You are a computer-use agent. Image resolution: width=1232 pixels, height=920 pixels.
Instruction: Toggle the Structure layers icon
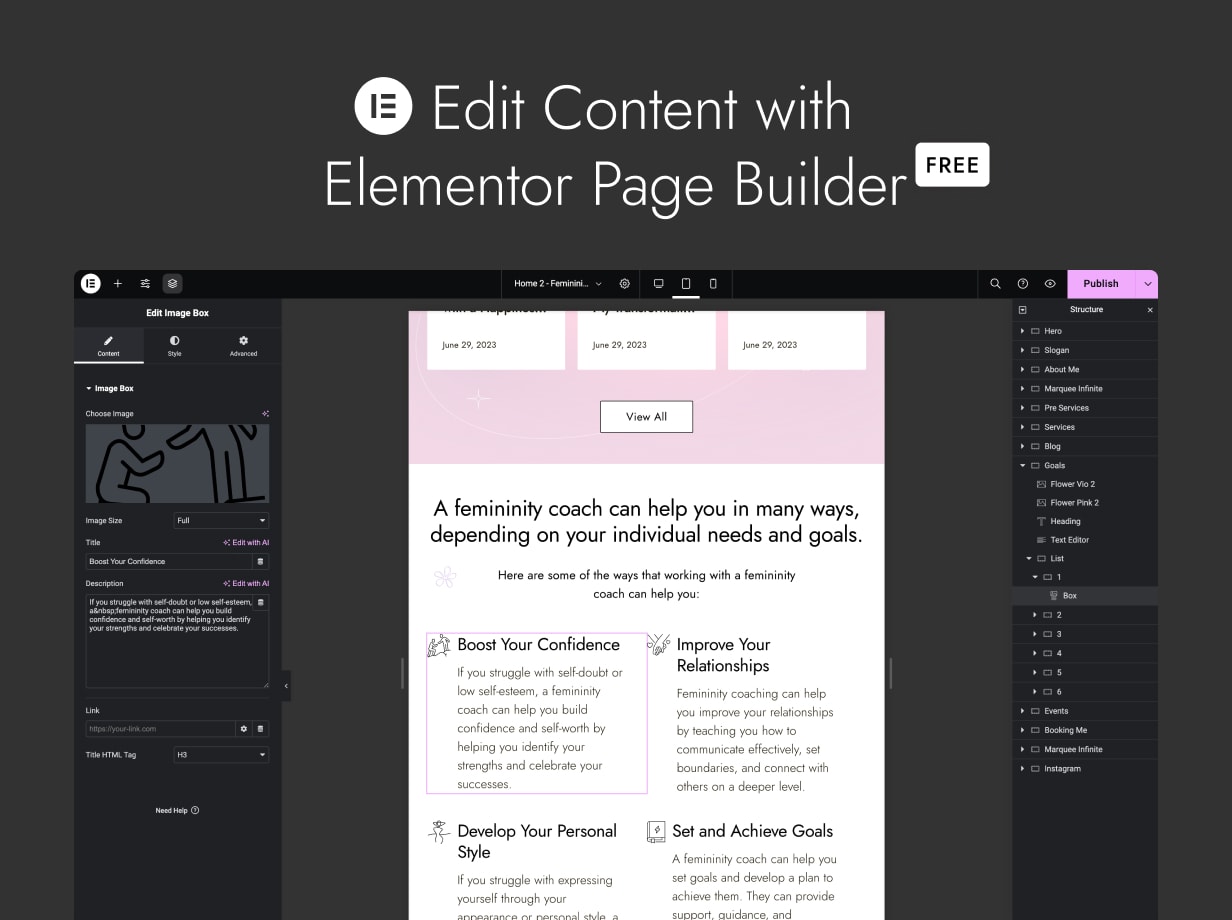pyautogui.click(x=172, y=283)
